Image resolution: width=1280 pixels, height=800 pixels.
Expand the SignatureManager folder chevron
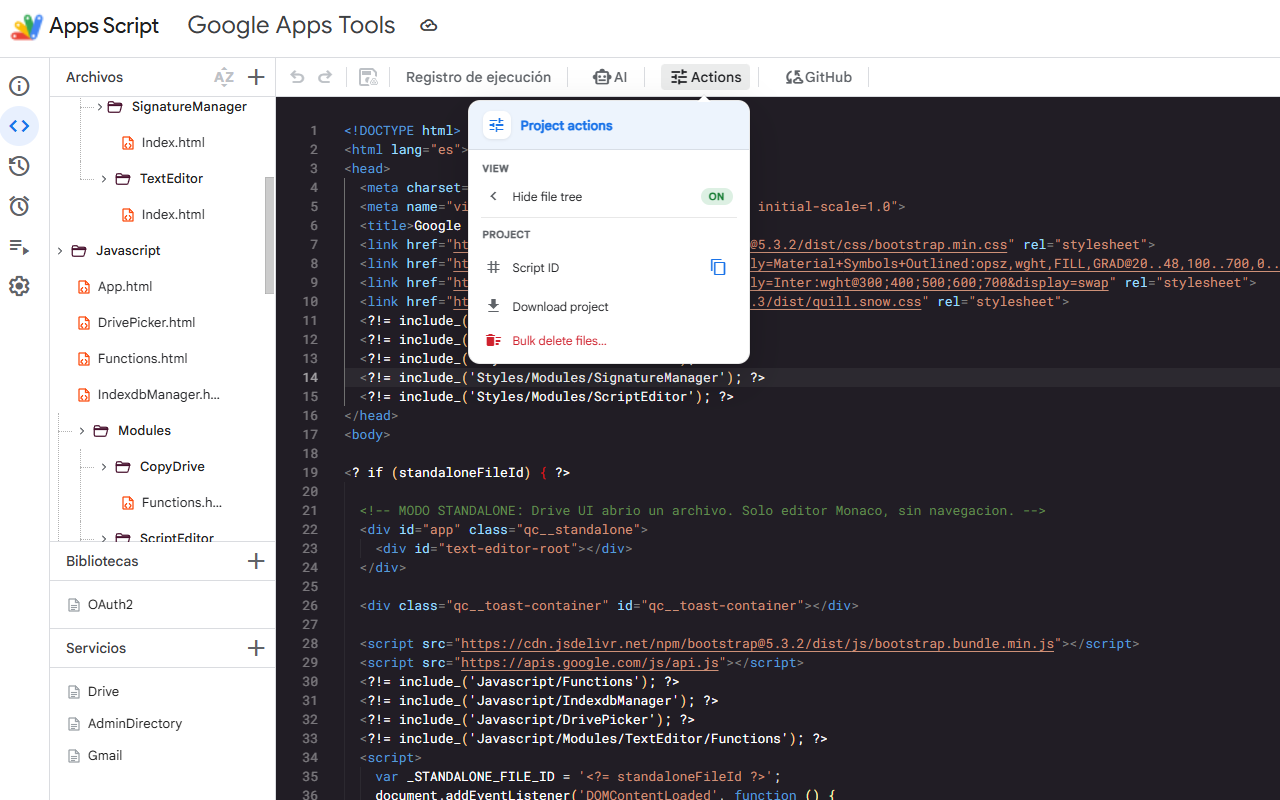click(100, 107)
